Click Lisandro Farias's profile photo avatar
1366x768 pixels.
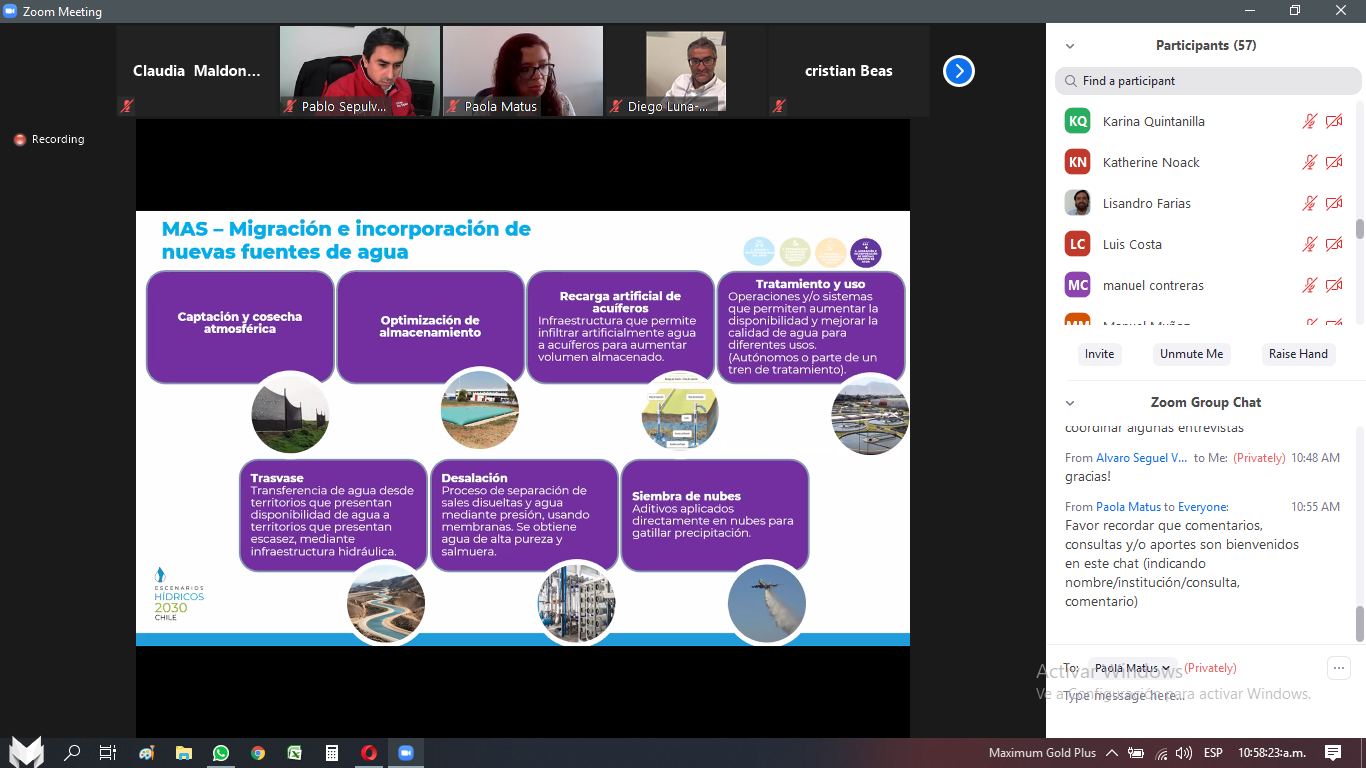(x=1077, y=203)
